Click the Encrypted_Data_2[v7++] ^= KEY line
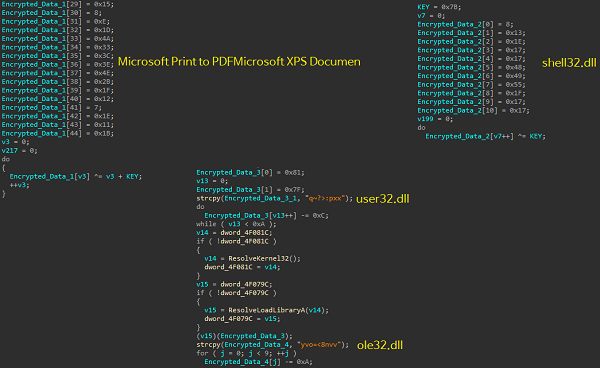Image resolution: width=600 pixels, height=368 pixels. pos(486,136)
